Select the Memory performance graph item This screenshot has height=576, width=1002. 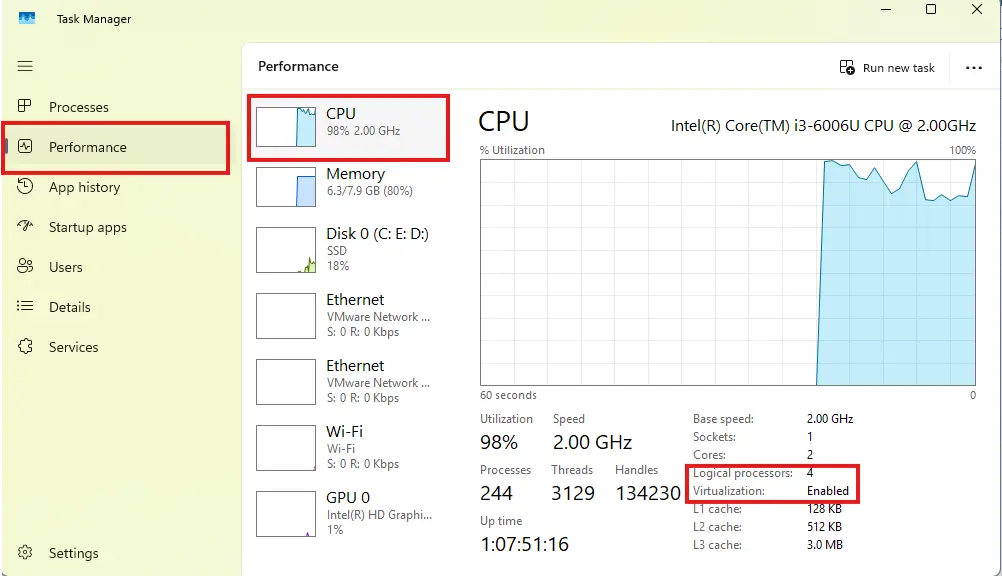pyautogui.click(x=347, y=186)
